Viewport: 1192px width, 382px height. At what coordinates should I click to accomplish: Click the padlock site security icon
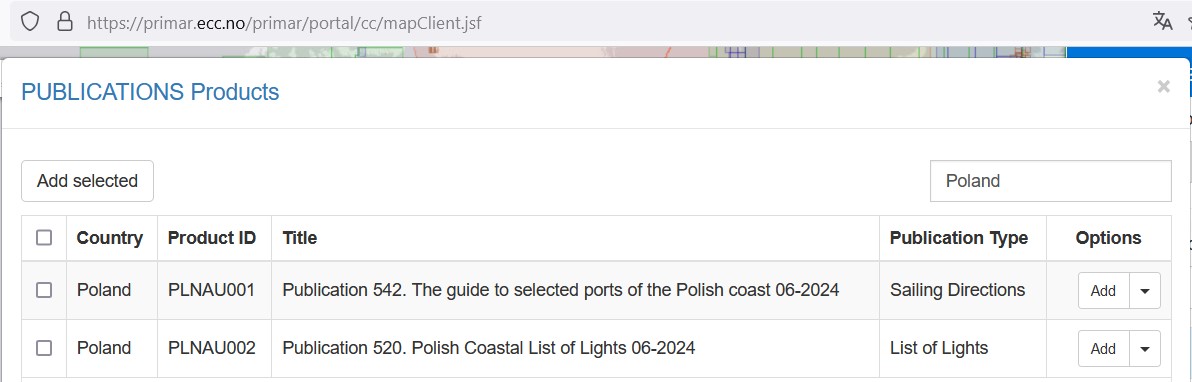[x=65, y=21]
